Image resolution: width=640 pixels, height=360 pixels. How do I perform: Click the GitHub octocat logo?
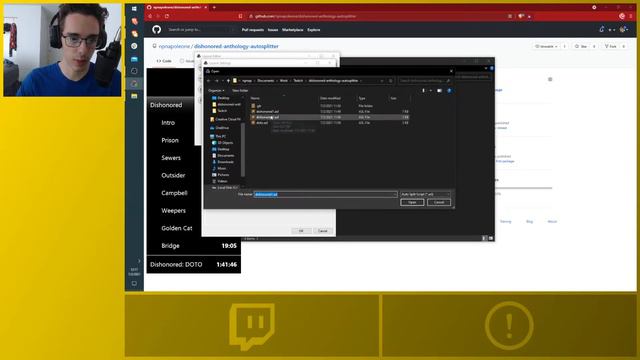[x=157, y=29]
